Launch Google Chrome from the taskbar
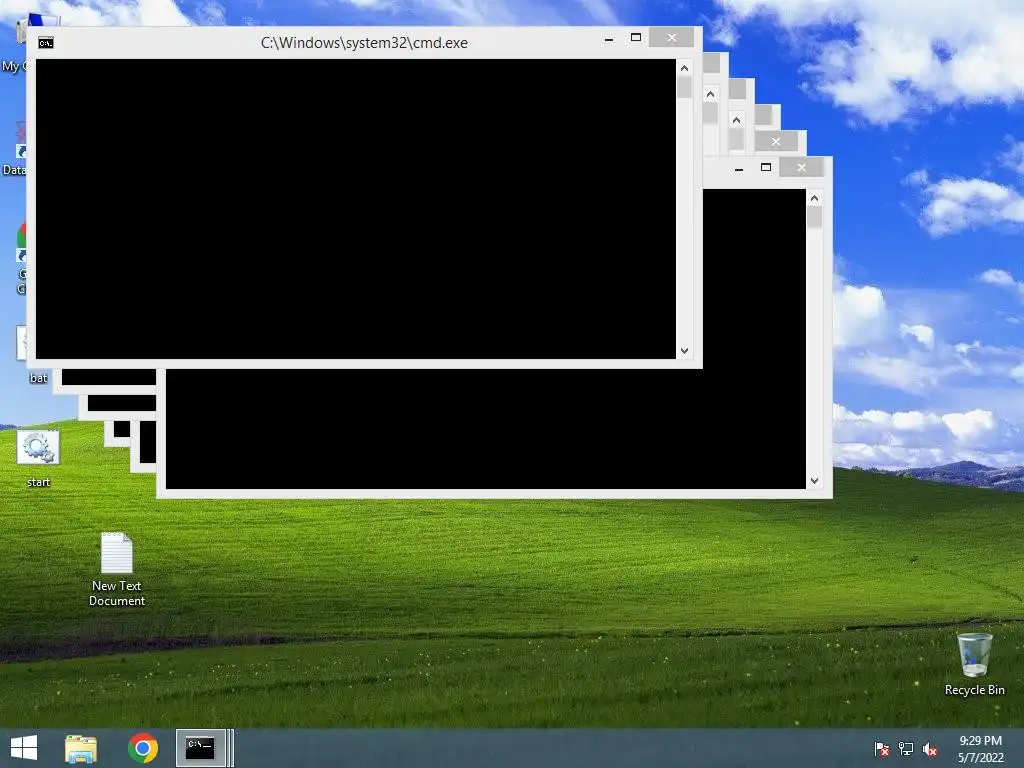The width and height of the screenshot is (1024, 768). 143,748
